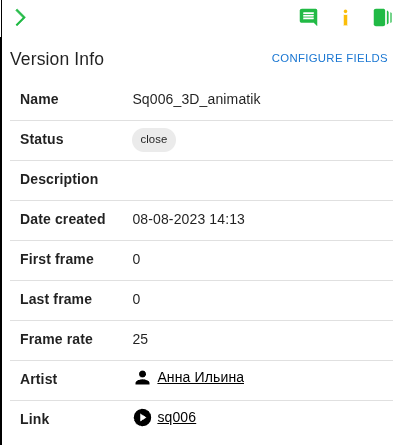This screenshot has height=445, width=398.
Task: Select the Frame rate value 25
Action: pyautogui.click(x=140, y=339)
